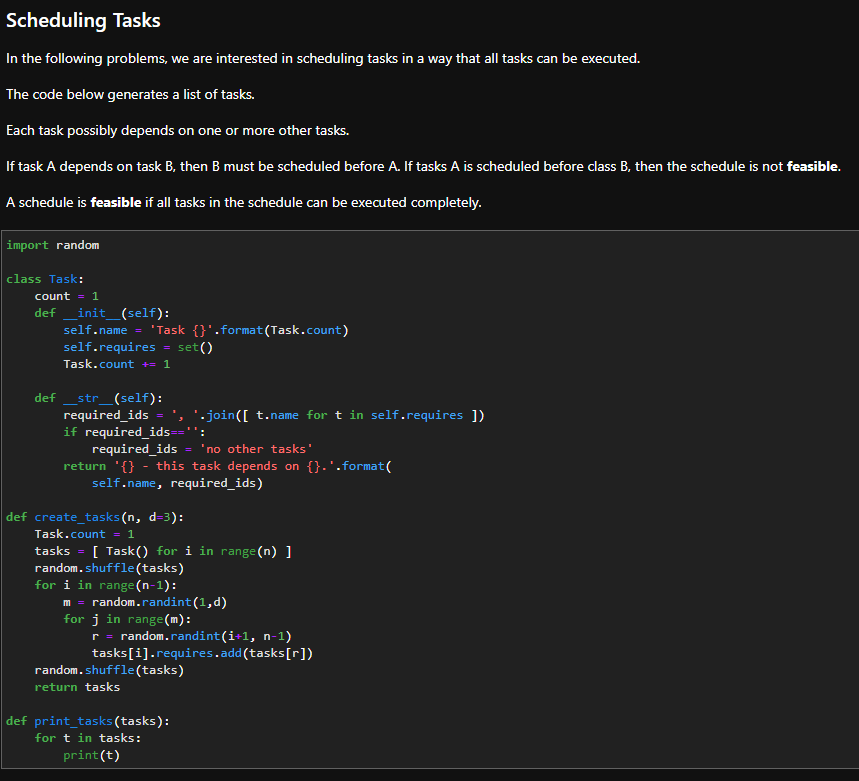The height and width of the screenshot is (781, 859).
Task: Click the line 'The code below generates a list of tasks.'
Action: [130, 95]
